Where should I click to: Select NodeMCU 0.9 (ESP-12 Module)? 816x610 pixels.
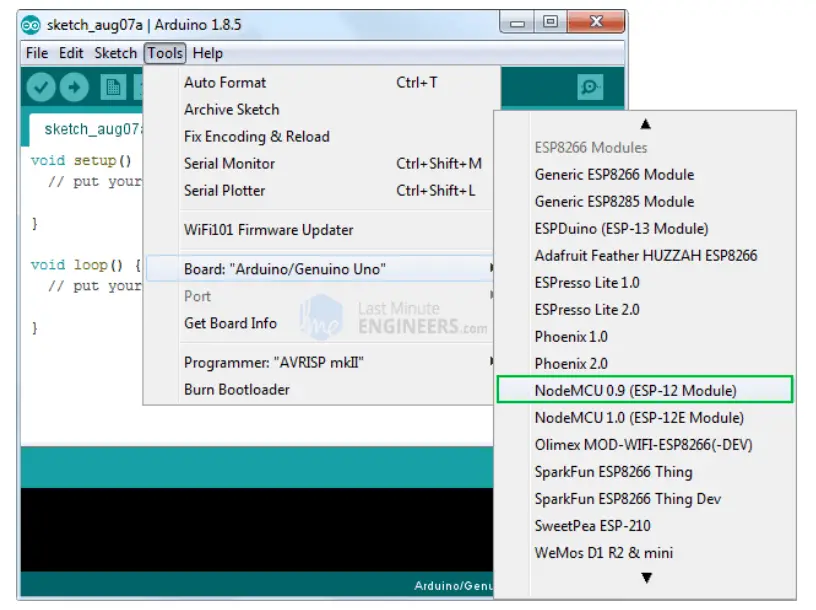pyautogui.click(x=645, y=389)
